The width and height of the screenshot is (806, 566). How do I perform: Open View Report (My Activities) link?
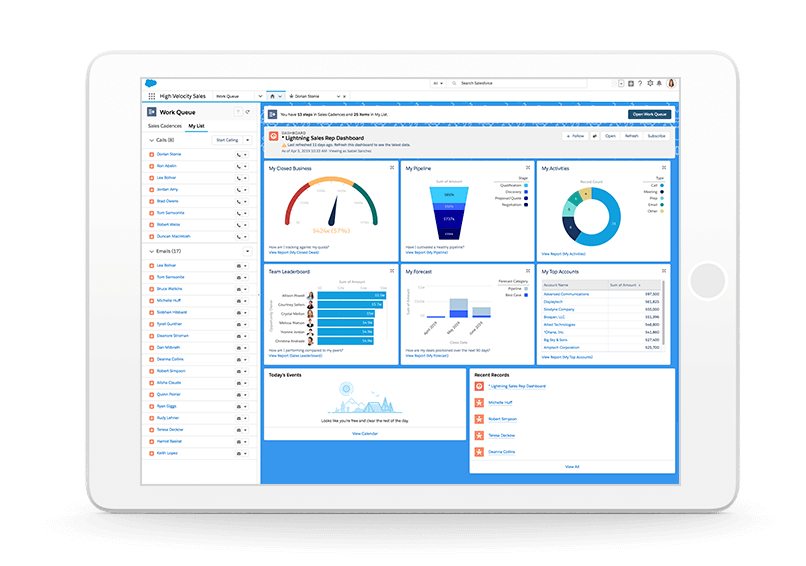[563, 254]
